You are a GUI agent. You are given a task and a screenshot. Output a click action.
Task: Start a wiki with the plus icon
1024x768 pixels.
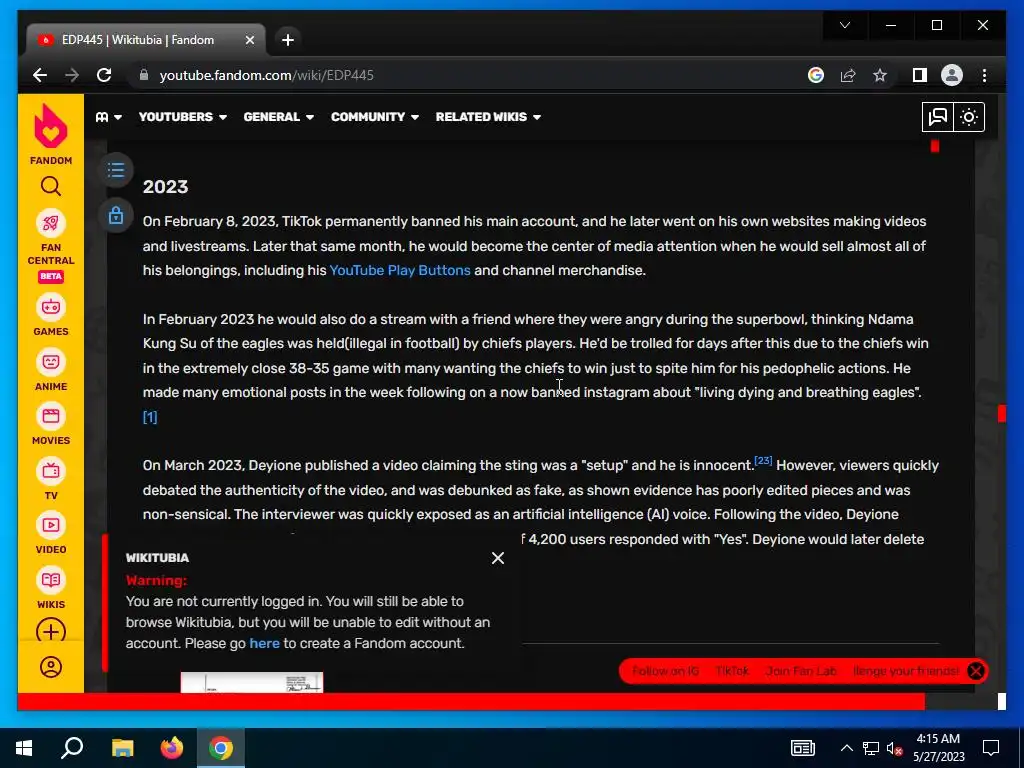[51, 632]
